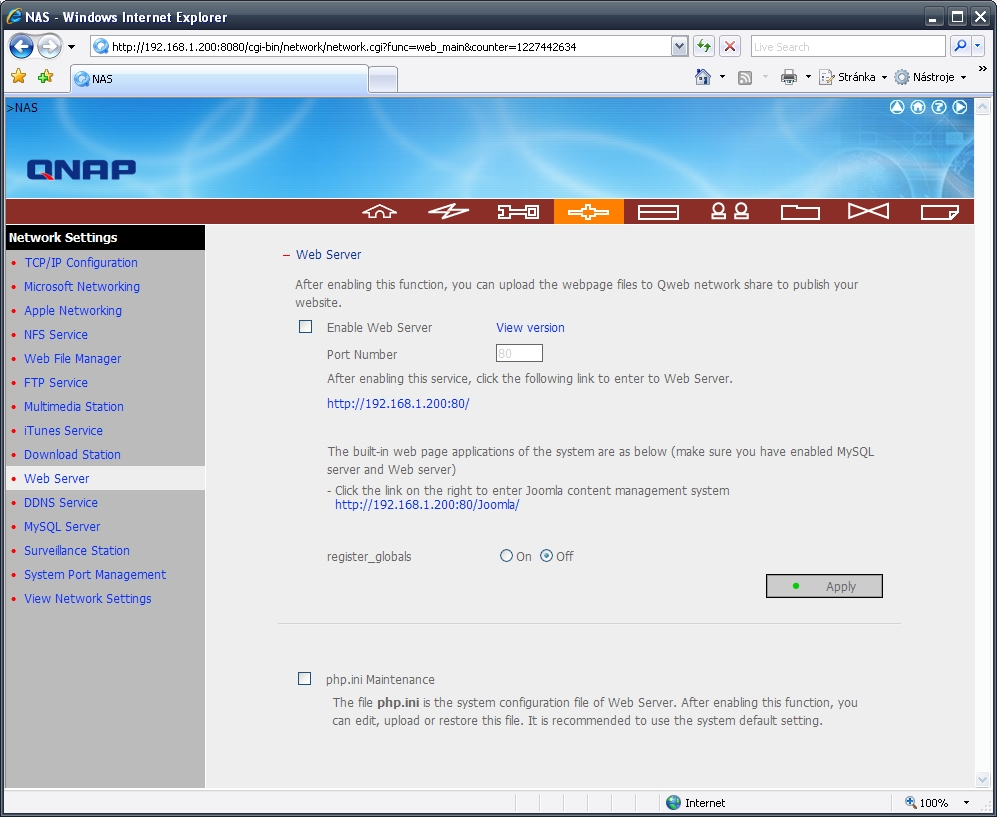Click the Port Number input field
This screenshot has width=997, height=817.
[x=519, y=354]
